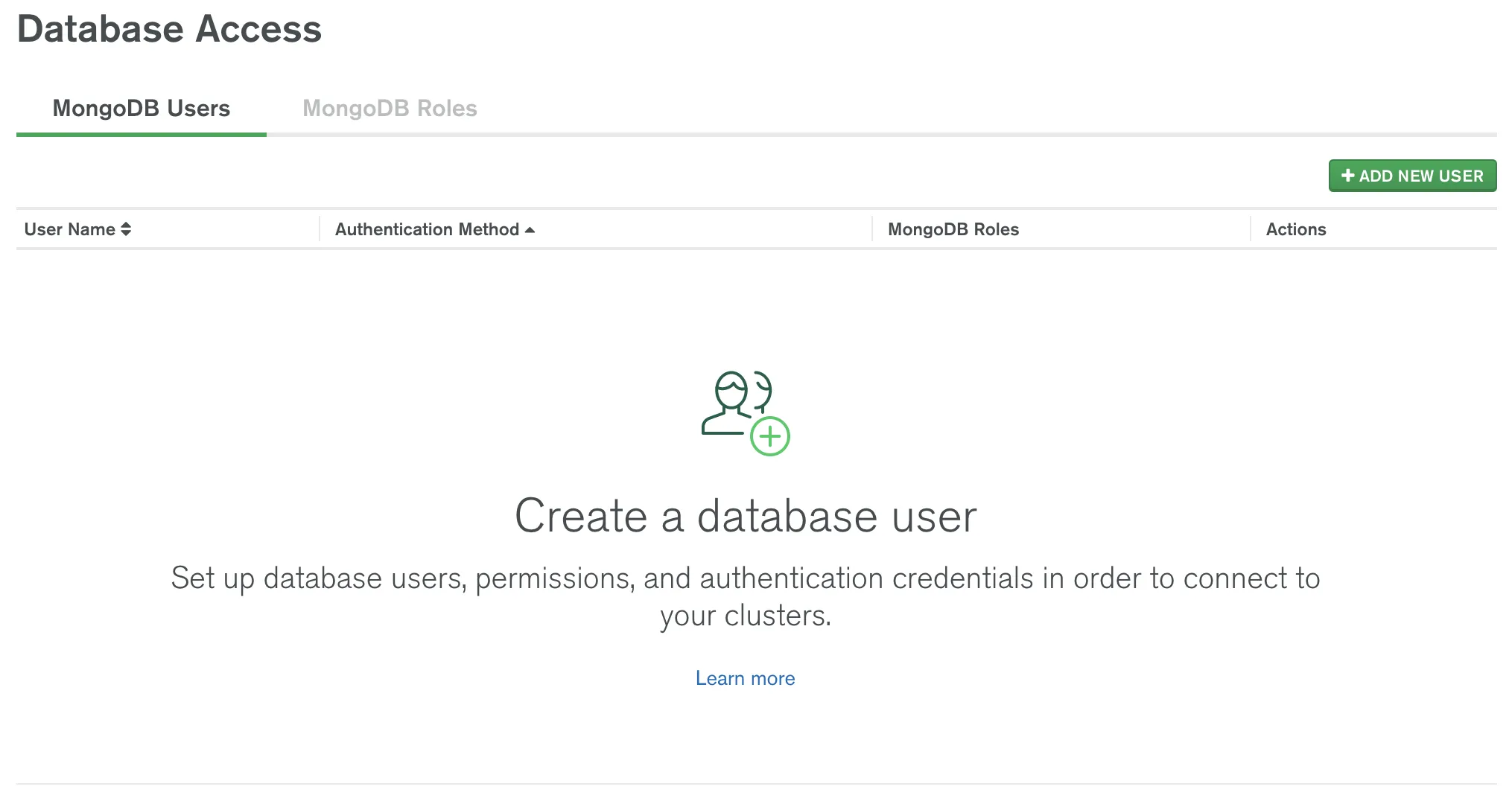The image size is (1512, 801).
Task: Open the Learn more link
Action: click(745, 678)
